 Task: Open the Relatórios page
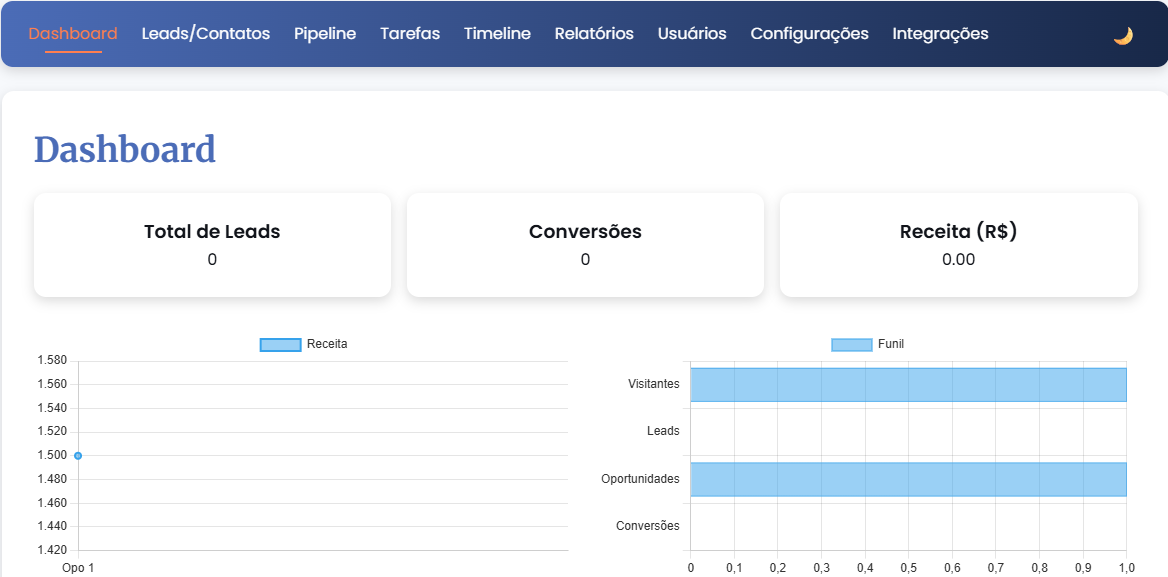[594, 33]
